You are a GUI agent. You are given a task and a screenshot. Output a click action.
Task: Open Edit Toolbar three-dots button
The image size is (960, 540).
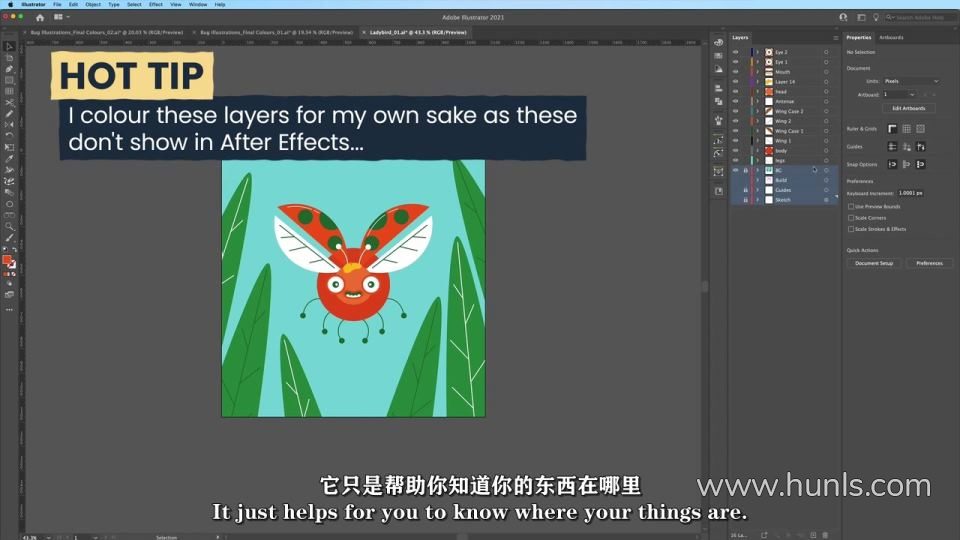tap(9, 310)
